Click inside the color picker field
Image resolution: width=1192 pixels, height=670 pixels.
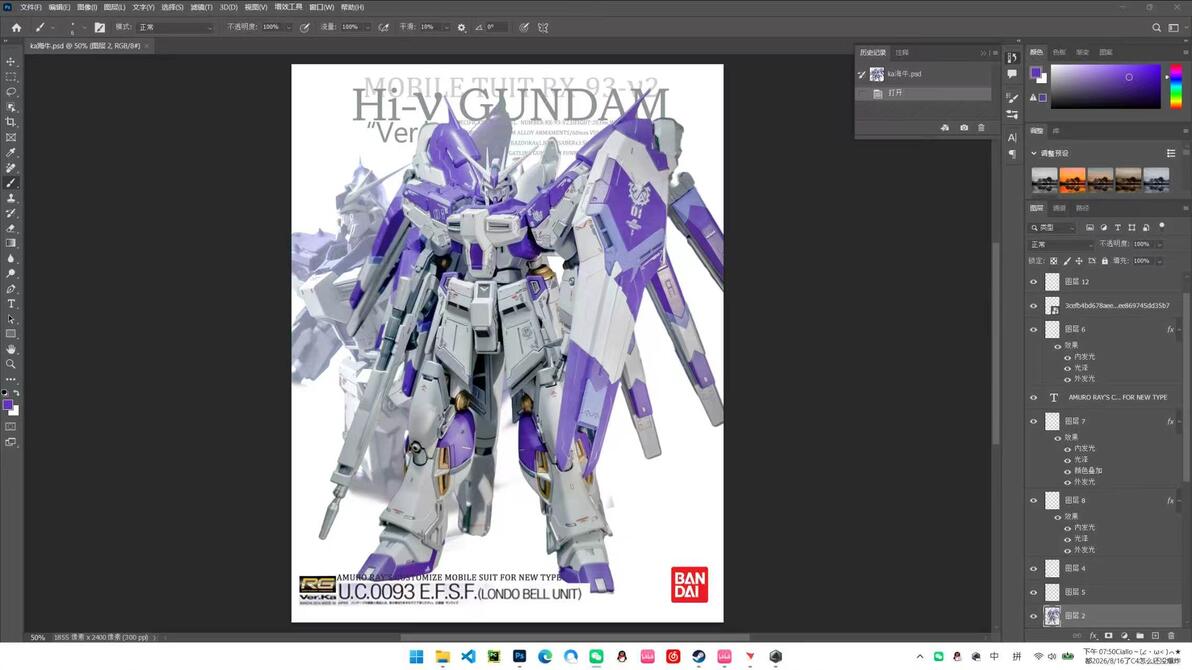click(1105, 87)
